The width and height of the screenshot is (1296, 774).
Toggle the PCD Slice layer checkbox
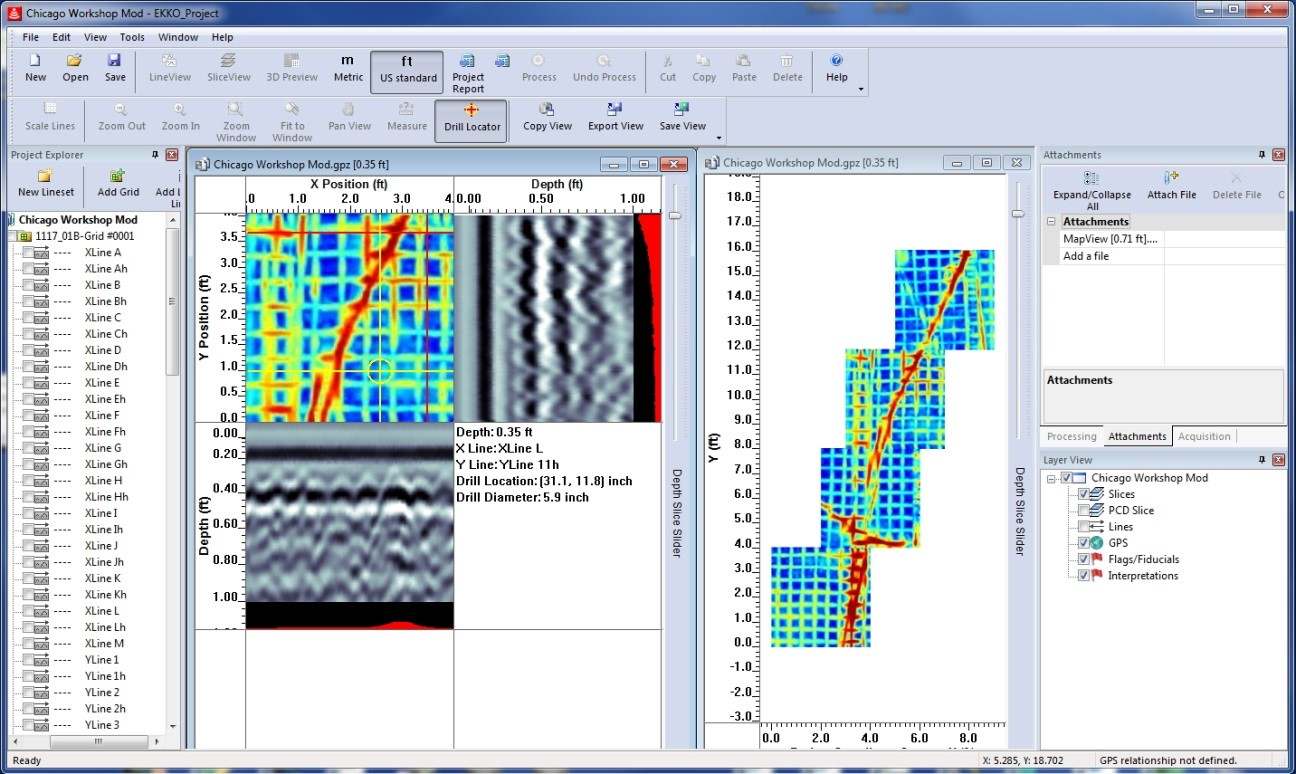click(x=1084, y=510)
